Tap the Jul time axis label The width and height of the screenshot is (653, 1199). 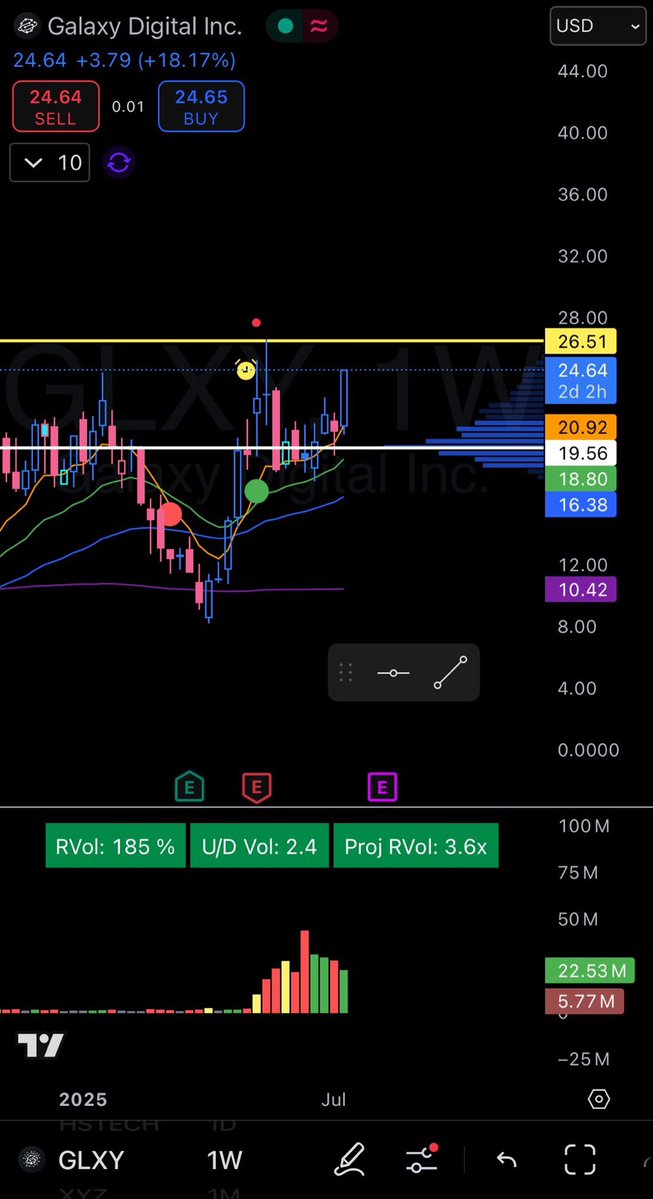[x=333, y=1100]
